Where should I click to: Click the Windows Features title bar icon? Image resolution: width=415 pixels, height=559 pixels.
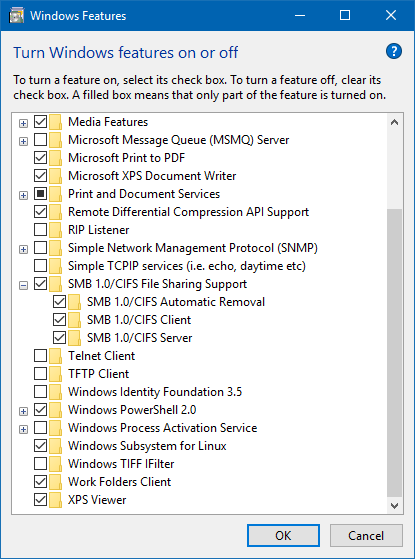tap(16, 16)
